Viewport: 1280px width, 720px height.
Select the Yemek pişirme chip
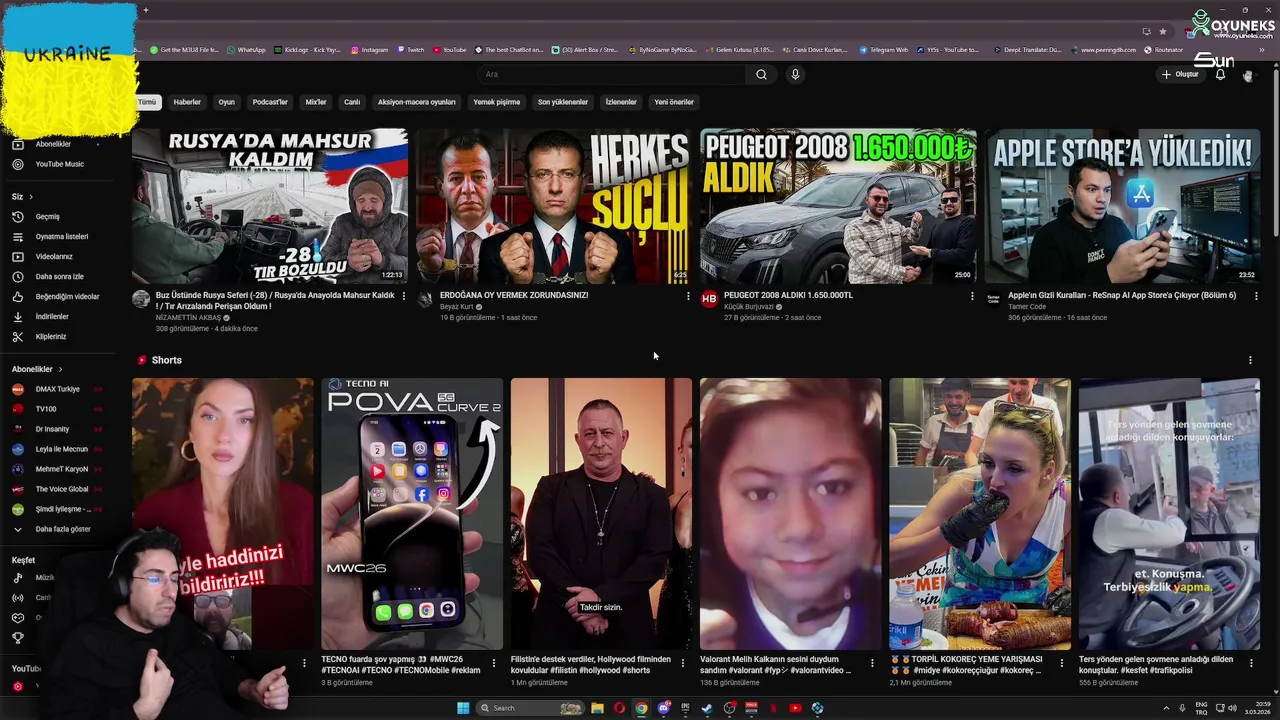tap(497, 102)
